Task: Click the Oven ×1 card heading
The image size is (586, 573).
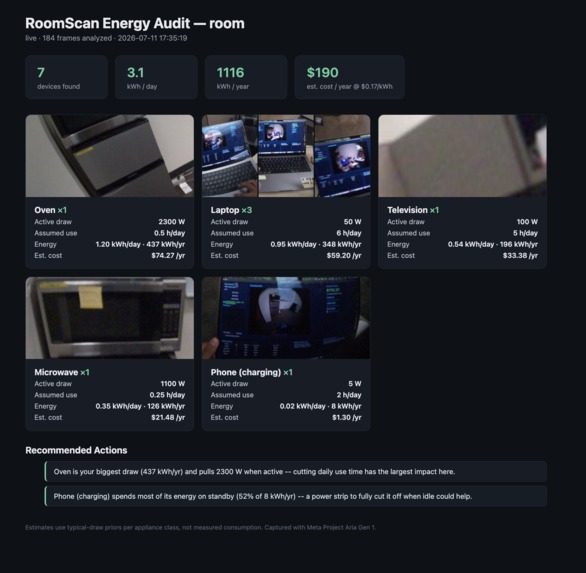Action: (x=50, y=210)
